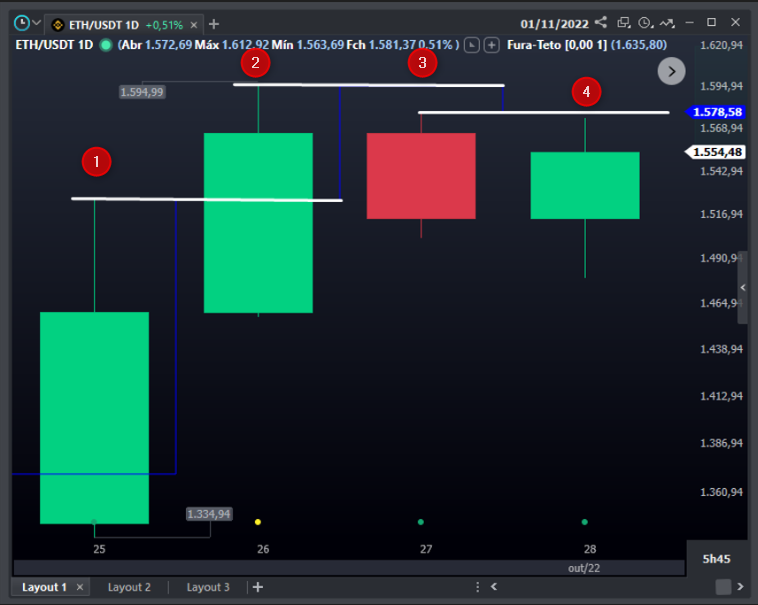The width and height of the screenshot is (758, 605).
Task: Open a new chart tab with plus
Action: tap(214, 23)
